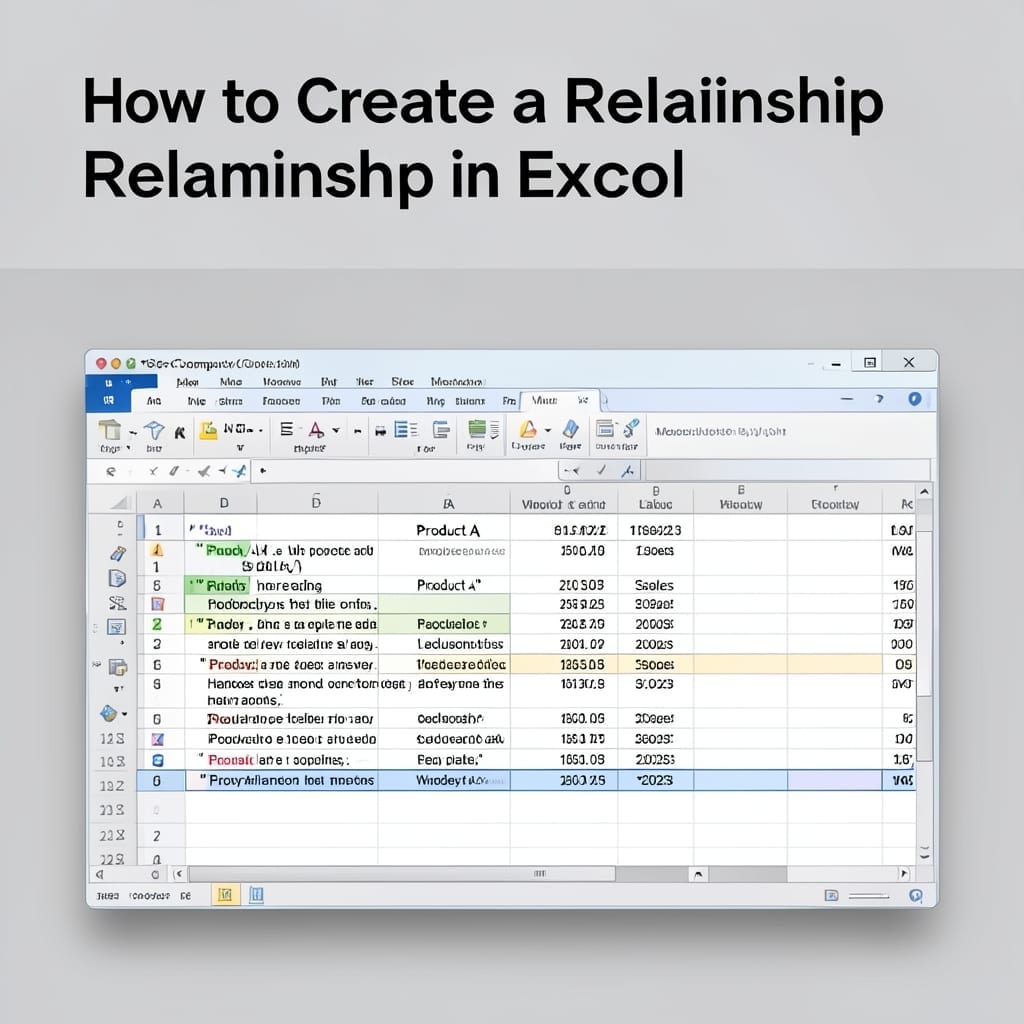Screen dimensions: 1024x1024
Task: Collapse ribbon using dash left of help icon
Action: click(x=847, y=398)
